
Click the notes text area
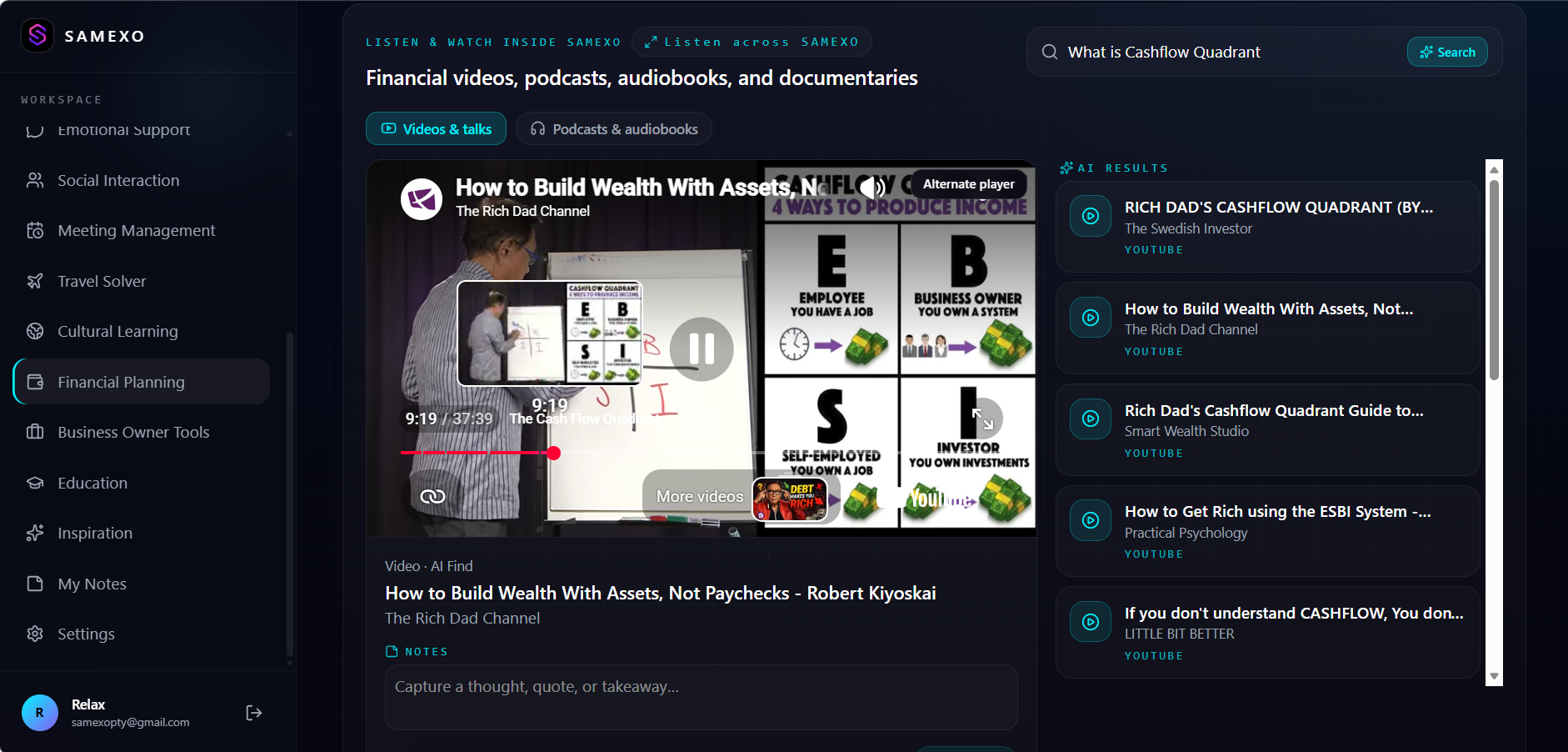point(701,697)
